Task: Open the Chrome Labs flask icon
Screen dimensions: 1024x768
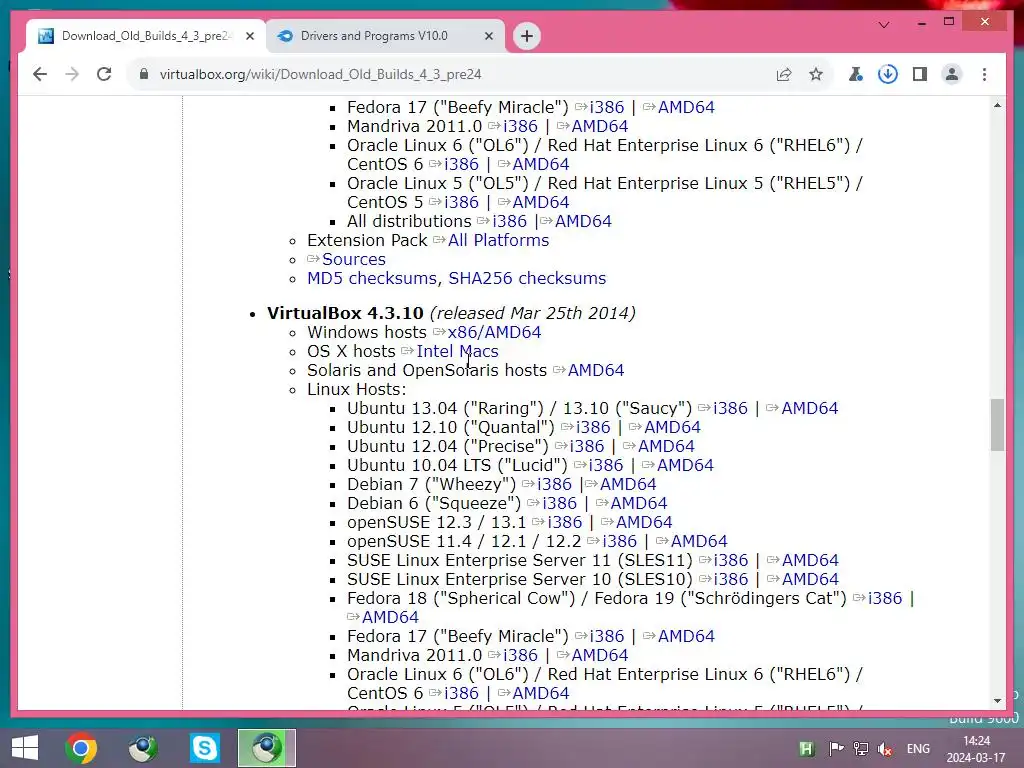Action: click(x=856, y=74)
